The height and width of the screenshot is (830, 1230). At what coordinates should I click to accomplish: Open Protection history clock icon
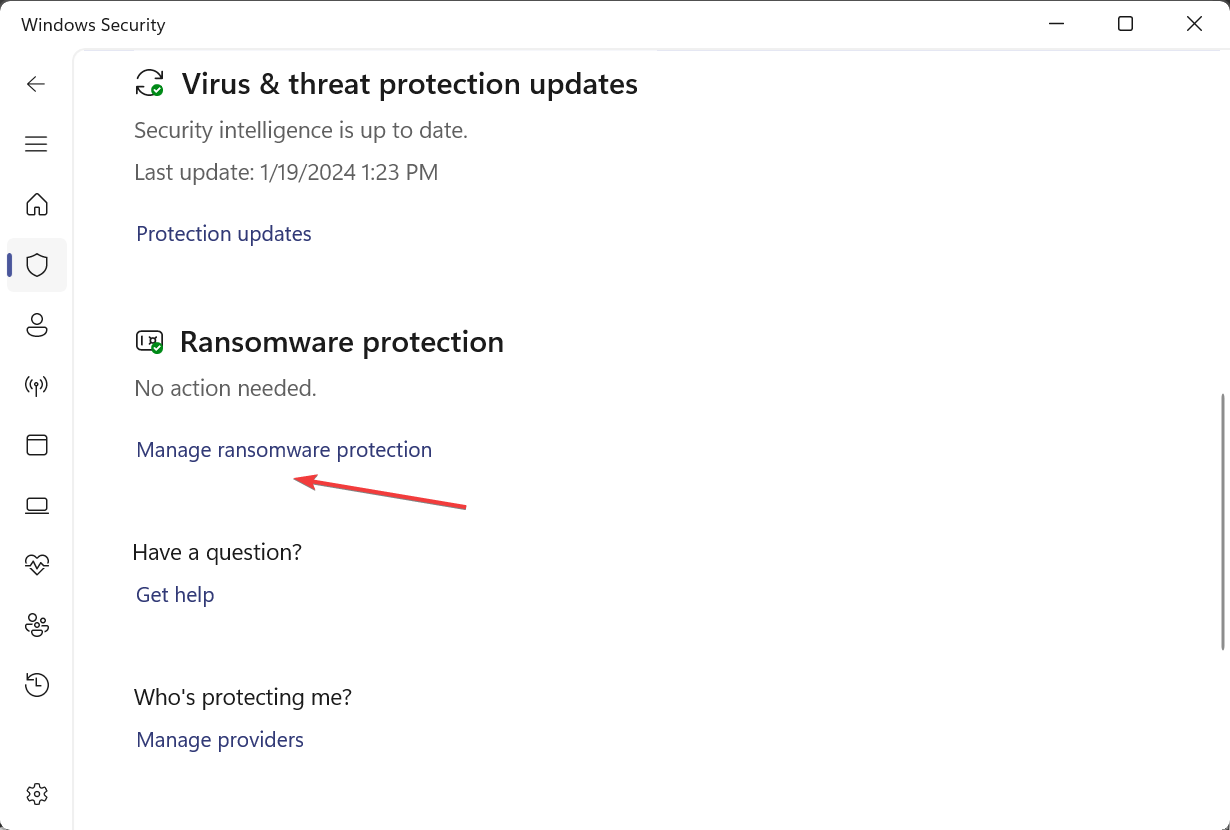coord(37,685)
